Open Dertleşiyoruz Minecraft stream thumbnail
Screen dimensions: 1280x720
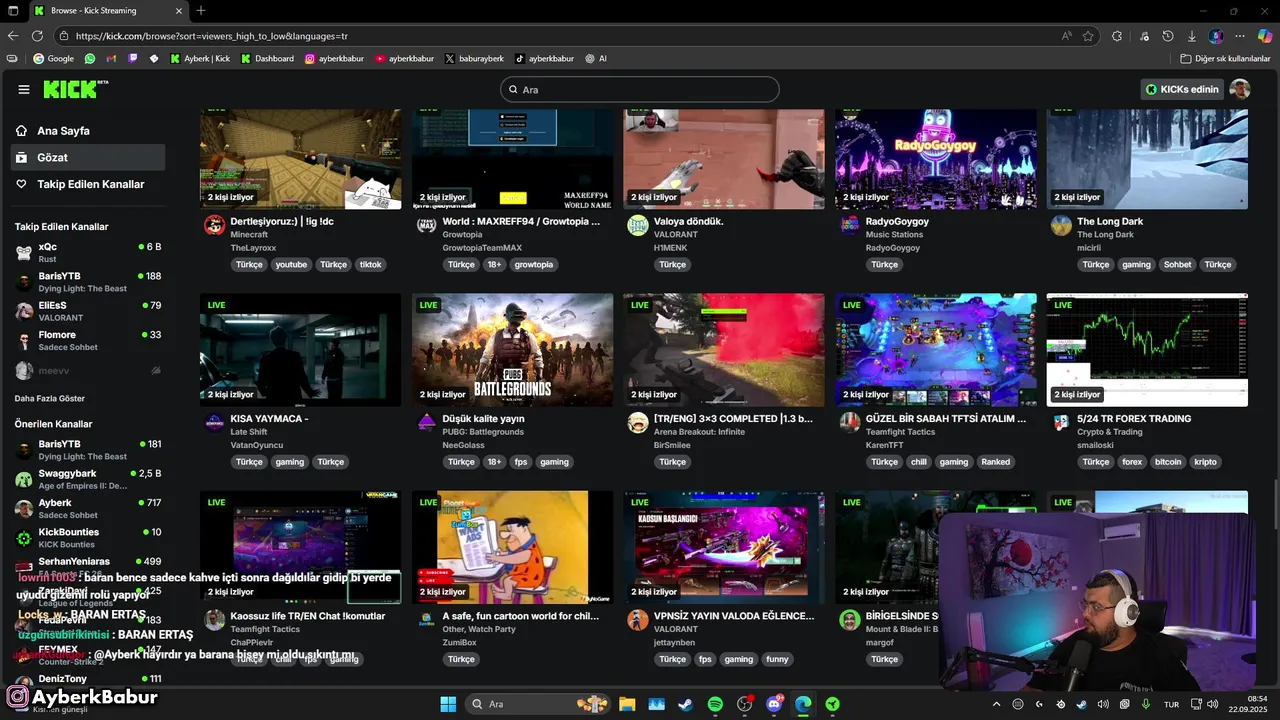300,159
